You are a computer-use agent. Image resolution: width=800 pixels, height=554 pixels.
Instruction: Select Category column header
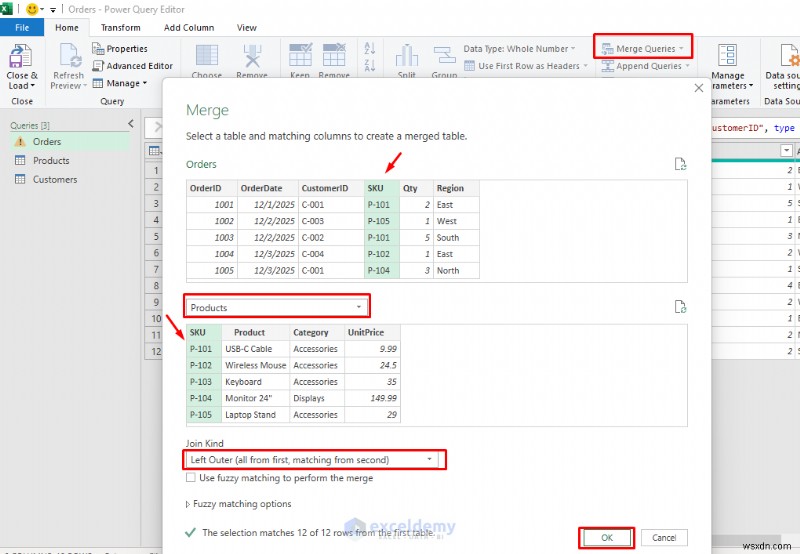tap(317, 332)
